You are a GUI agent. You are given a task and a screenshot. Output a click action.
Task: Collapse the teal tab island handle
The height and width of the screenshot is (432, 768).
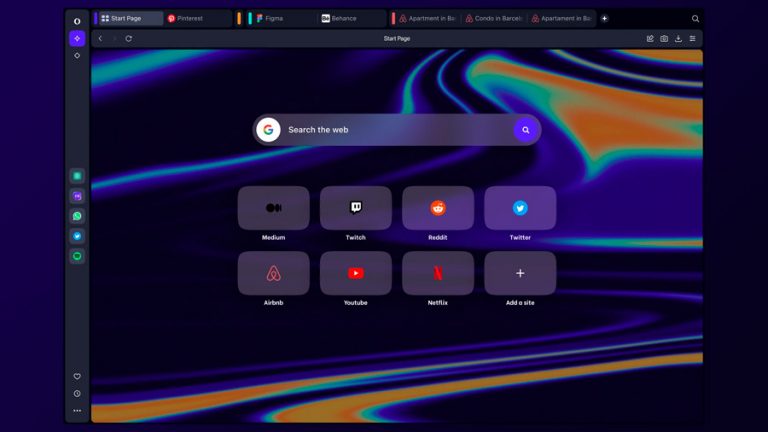250,19
